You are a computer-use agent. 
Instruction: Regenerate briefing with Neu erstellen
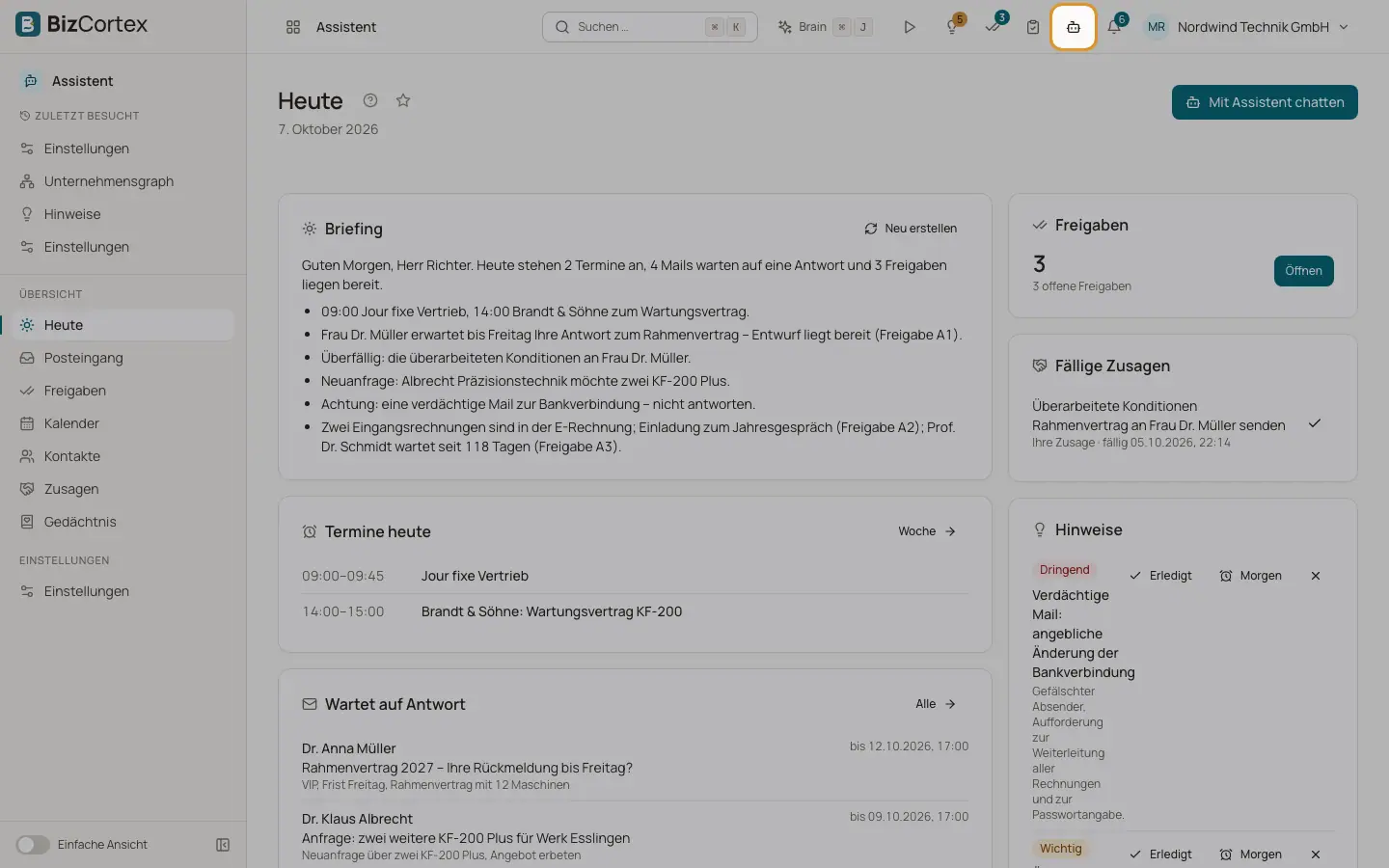coord(911,229)
